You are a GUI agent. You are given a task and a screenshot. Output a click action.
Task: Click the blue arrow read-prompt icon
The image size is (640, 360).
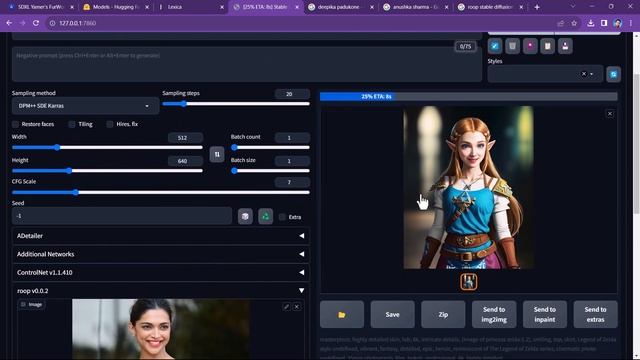point(495,46)
